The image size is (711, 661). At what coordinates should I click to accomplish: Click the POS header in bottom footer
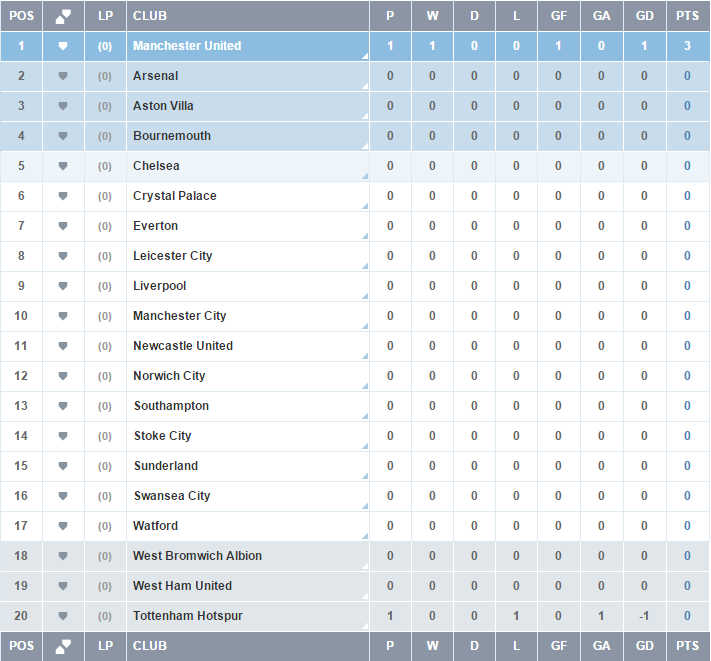pos(21,646)
